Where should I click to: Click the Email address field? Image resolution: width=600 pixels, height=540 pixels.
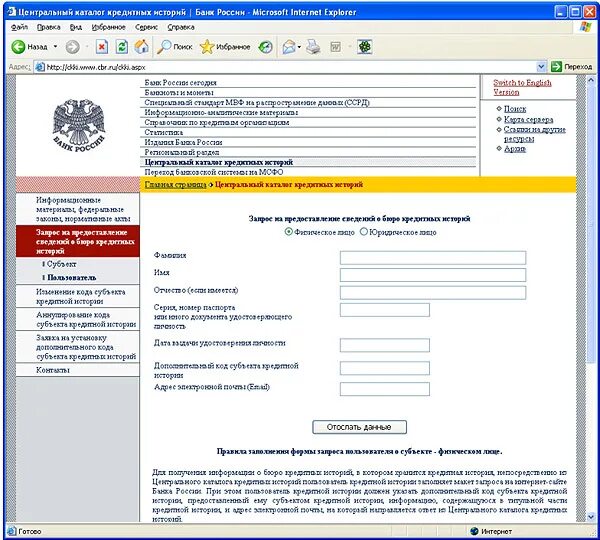click(385, 389)
